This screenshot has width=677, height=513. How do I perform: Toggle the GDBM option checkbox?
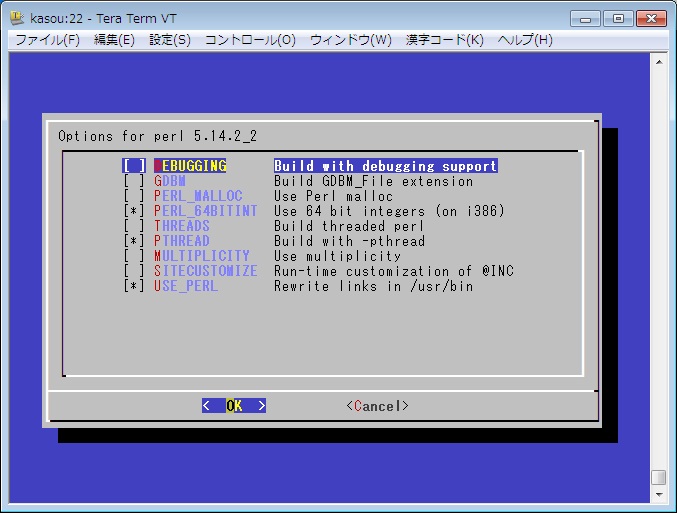pos(134,181)
